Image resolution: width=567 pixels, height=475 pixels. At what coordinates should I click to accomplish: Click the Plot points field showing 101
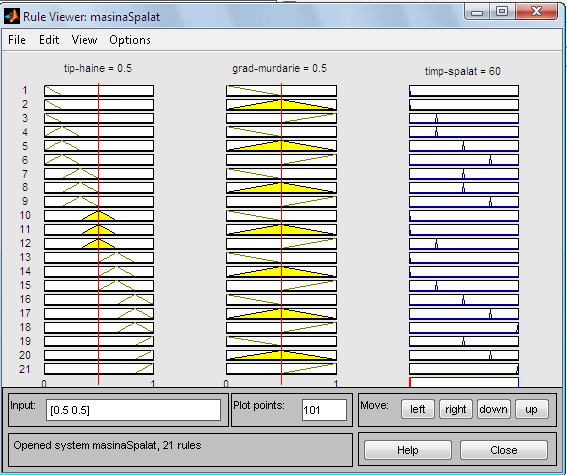coord(324,410)
